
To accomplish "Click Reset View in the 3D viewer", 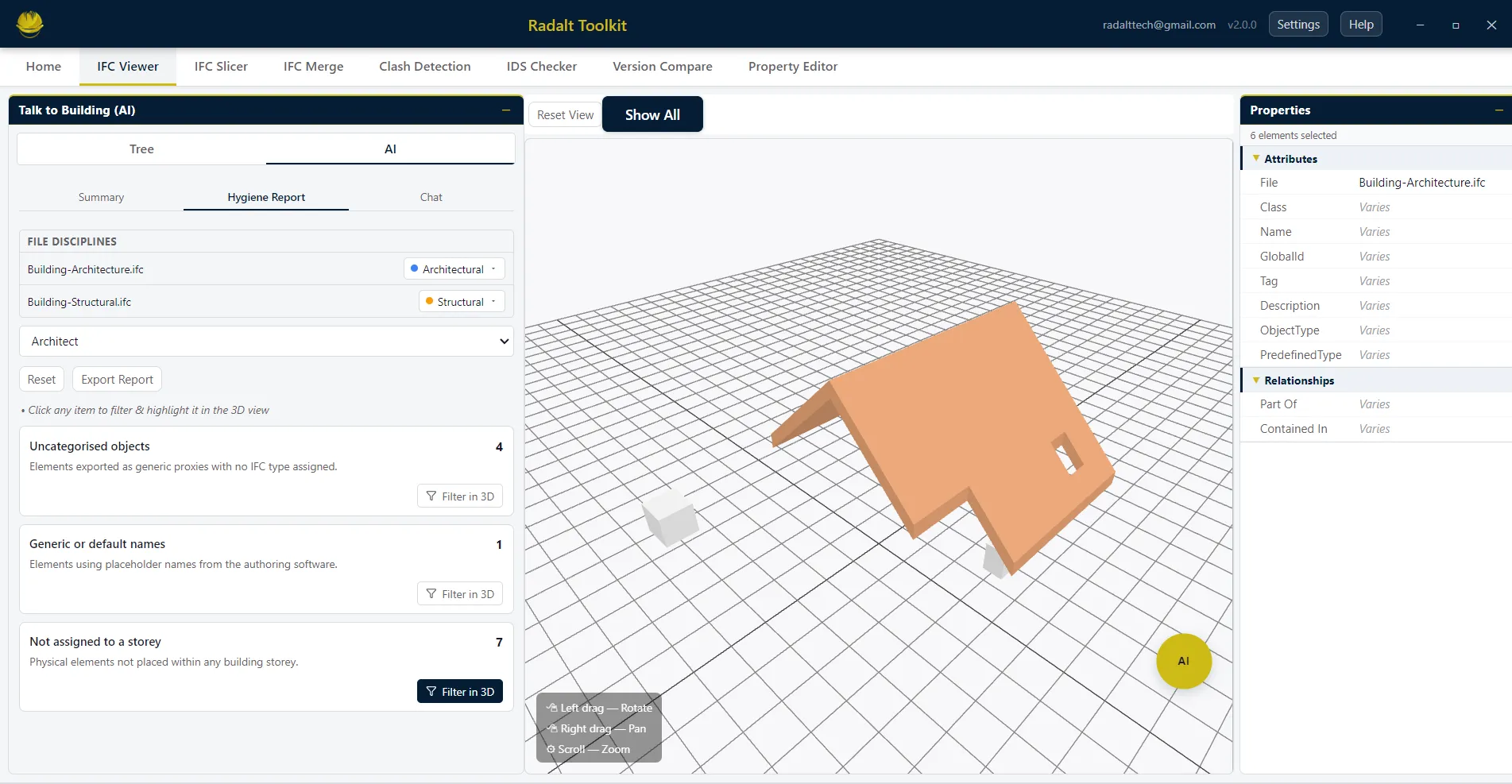I will pos(565,115).
